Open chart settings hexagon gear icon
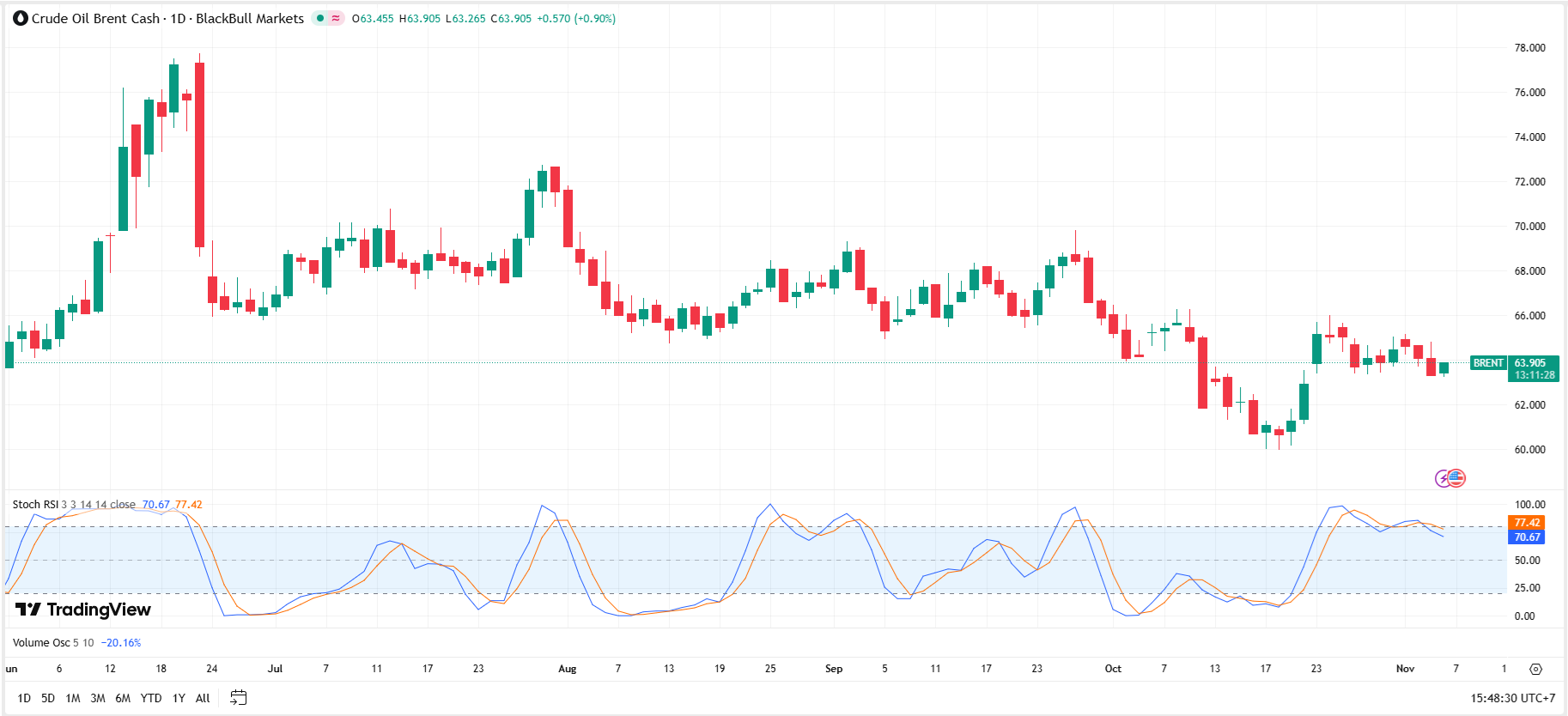Image resolution: width=1568 pixels, height=716 pixels. tap(1535, 669)
